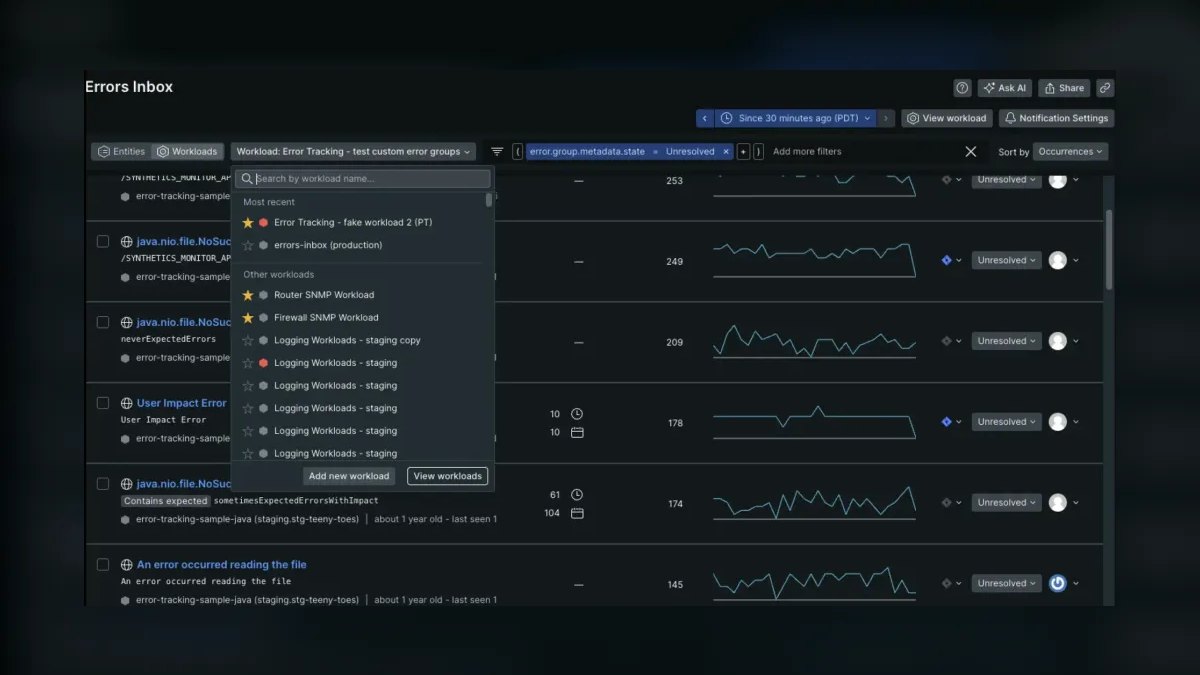Open the Since 30 minutes ago time picker

796,118
